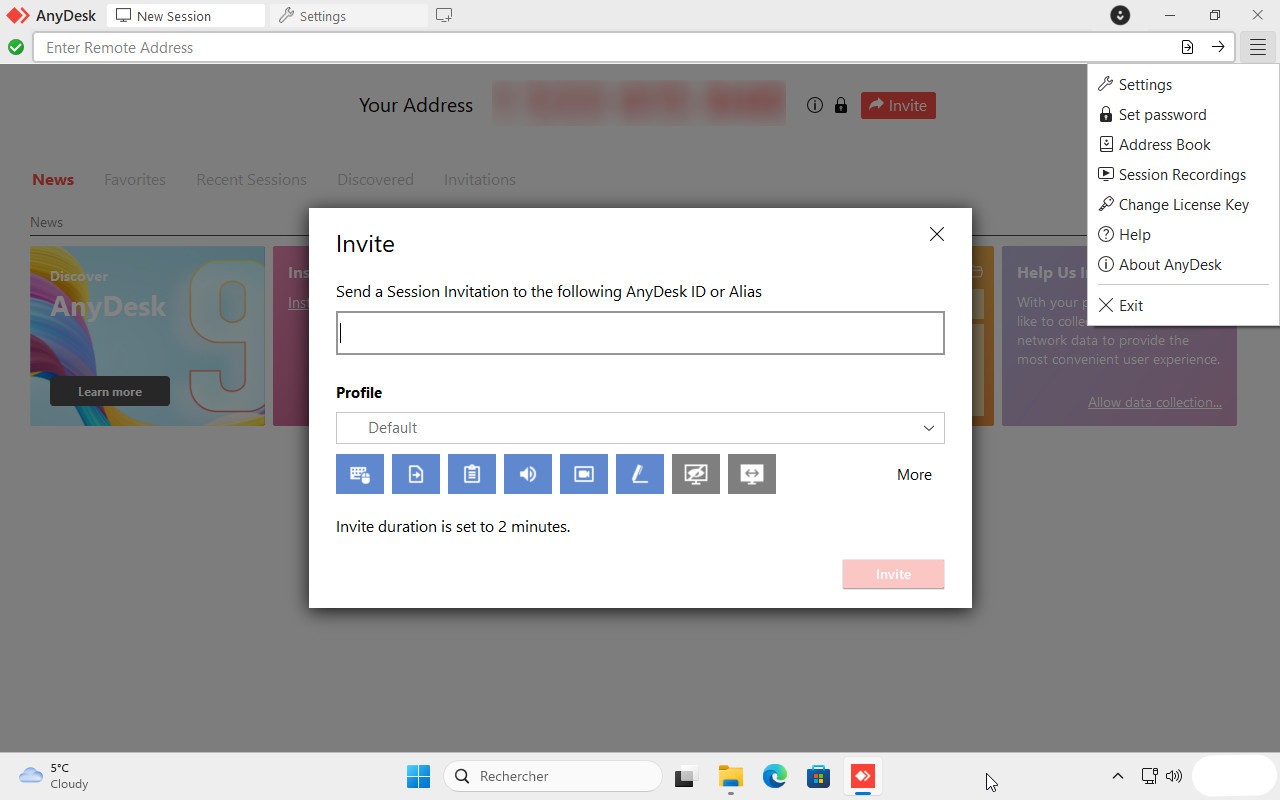Click the Rechercher taskbar search box
The image size is (1280, 800).
[x=553, y=776]
